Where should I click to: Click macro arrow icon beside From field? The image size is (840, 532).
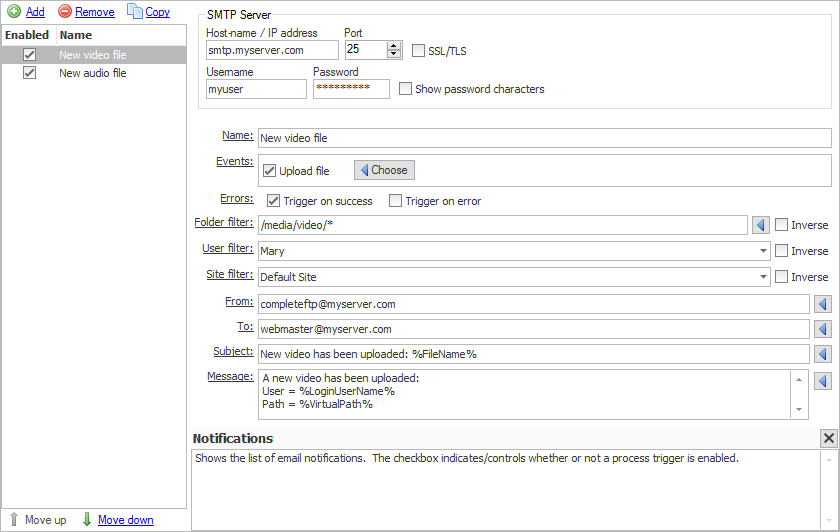824,303
